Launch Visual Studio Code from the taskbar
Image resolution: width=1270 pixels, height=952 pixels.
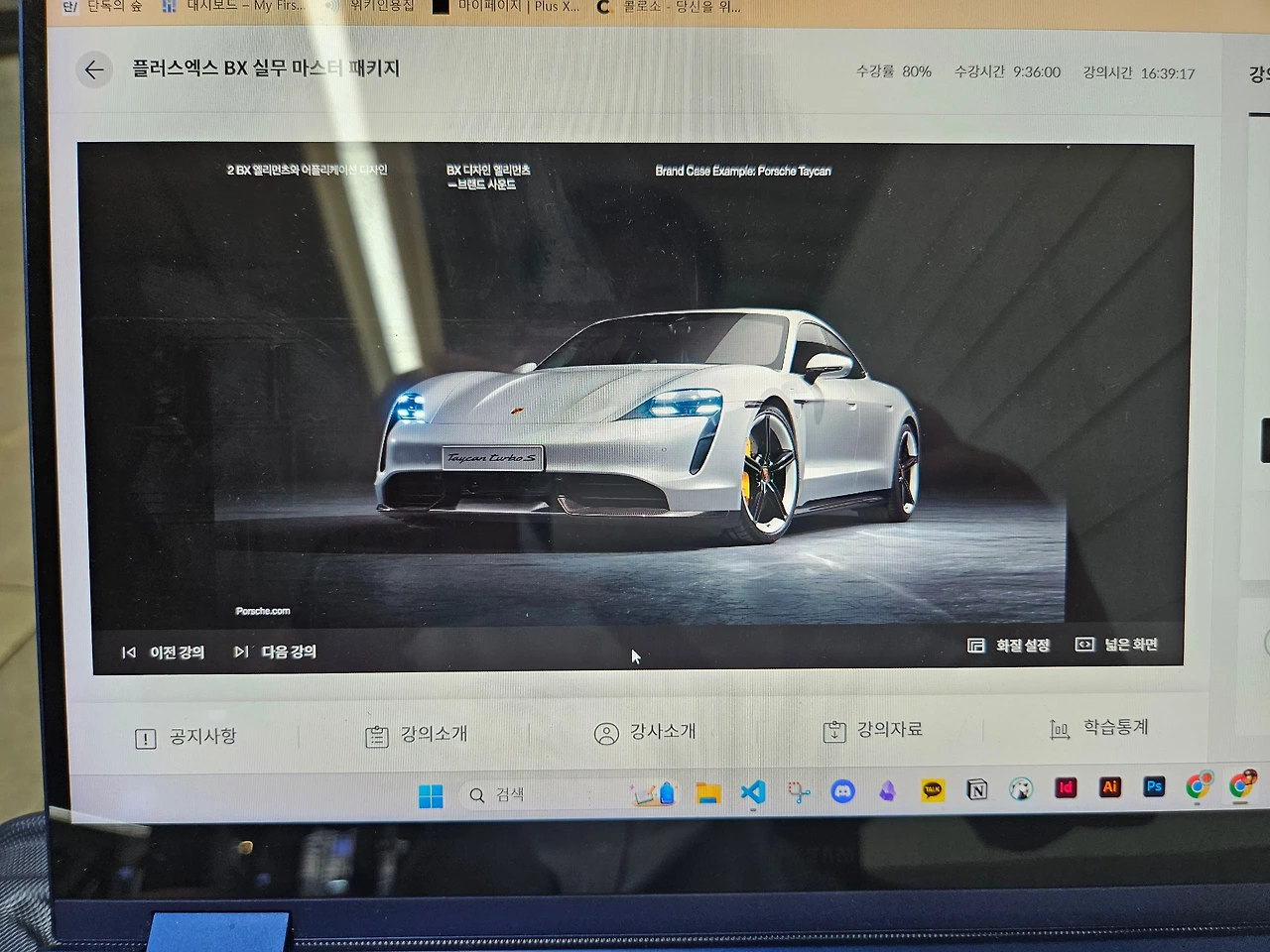(x=753, y=791)
